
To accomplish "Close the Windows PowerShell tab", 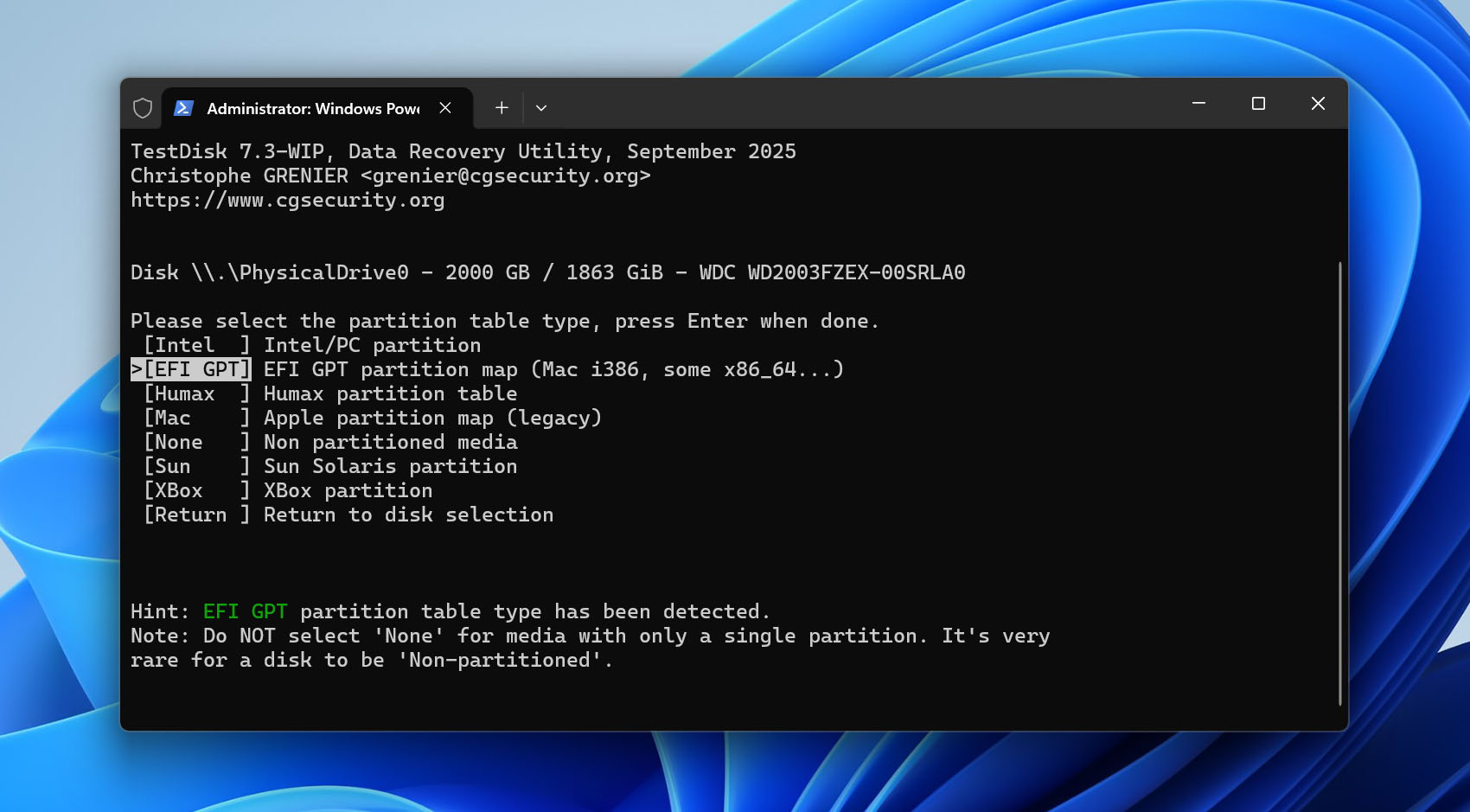I will click(445, 108).
